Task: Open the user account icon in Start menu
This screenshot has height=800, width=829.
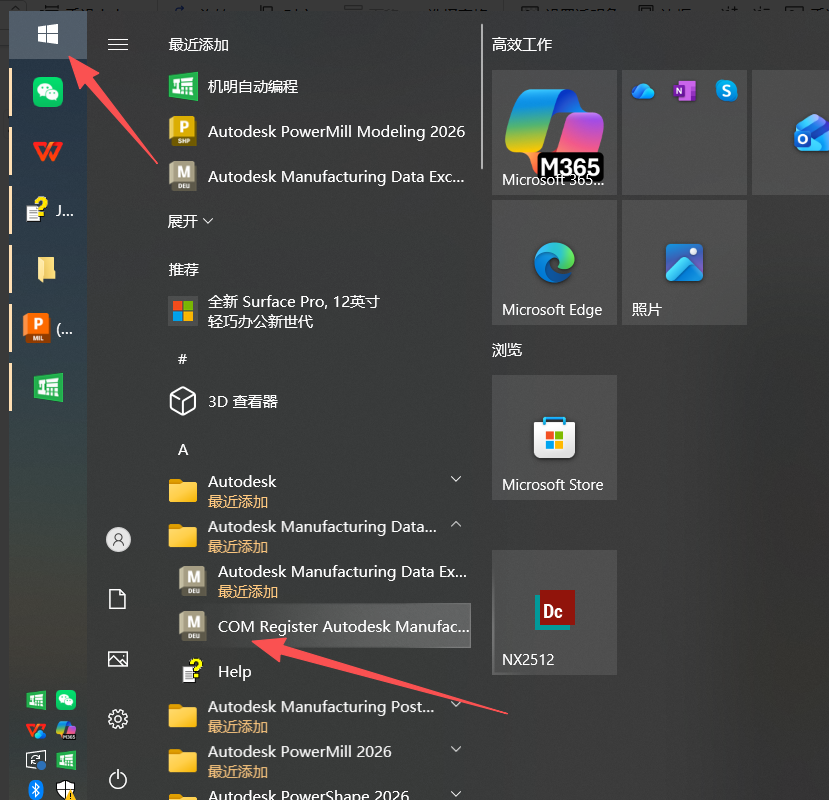Action: point(118,540)
